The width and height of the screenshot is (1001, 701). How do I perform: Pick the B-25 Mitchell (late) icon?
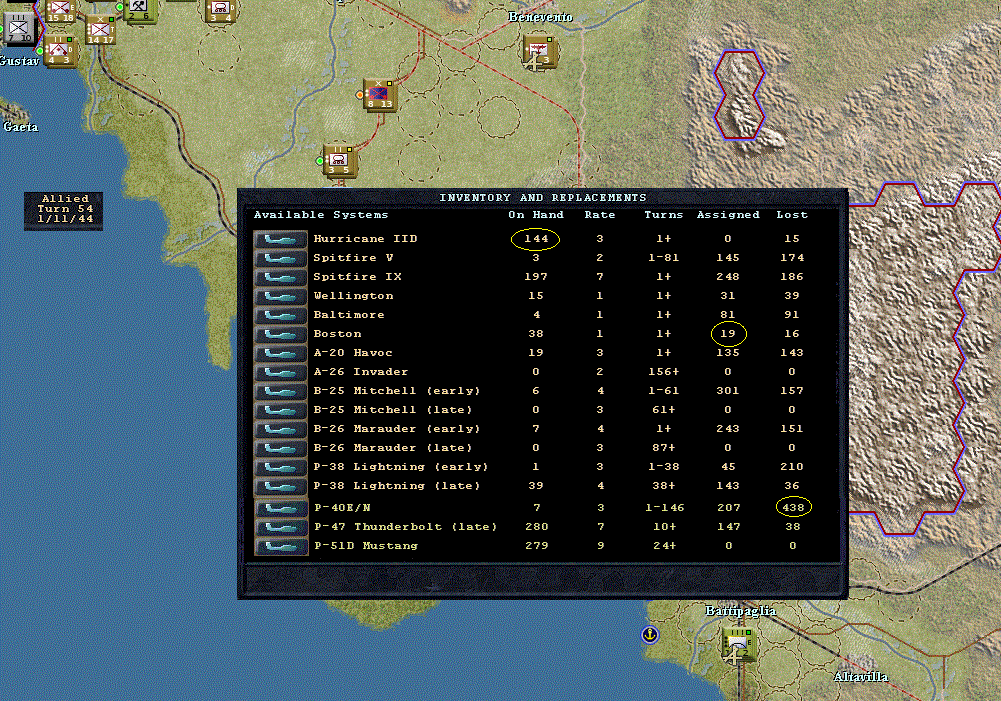[281, 411]
